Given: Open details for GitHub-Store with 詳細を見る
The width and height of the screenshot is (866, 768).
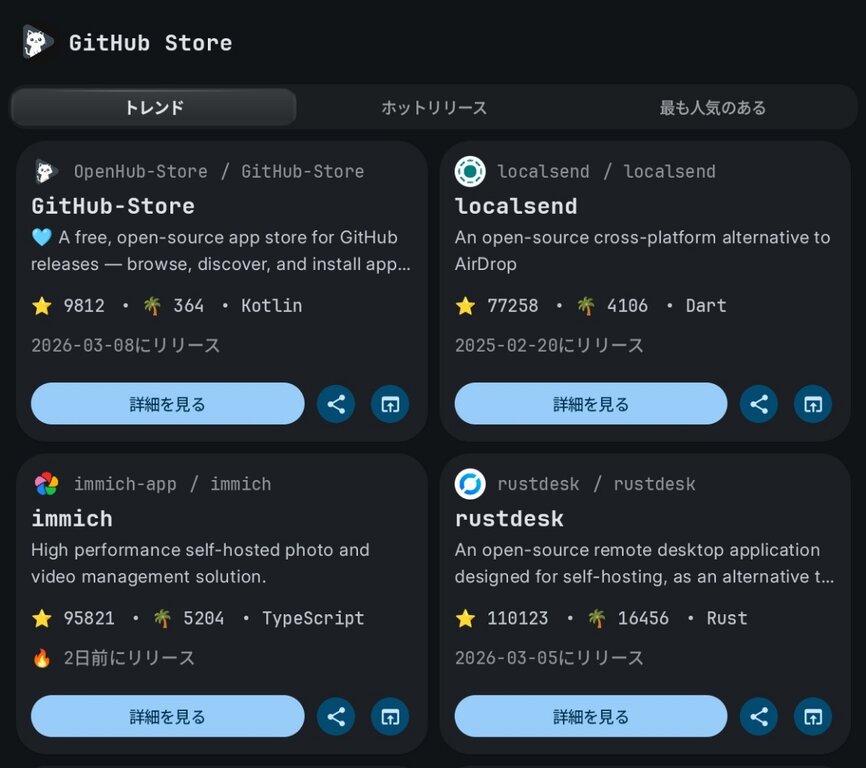Looking at the screenshot, I should click(167, 404).
